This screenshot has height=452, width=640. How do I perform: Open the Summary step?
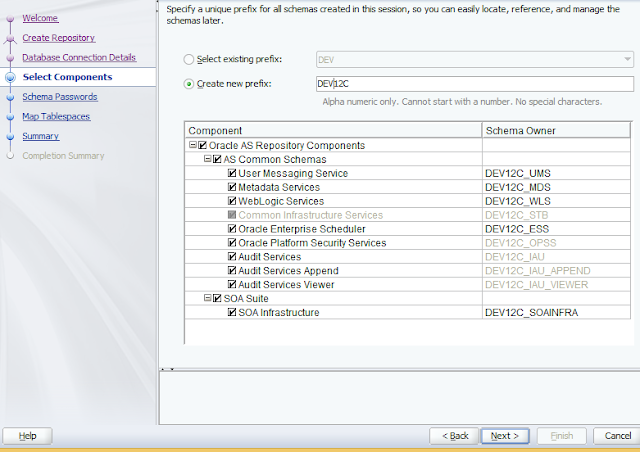41,136
